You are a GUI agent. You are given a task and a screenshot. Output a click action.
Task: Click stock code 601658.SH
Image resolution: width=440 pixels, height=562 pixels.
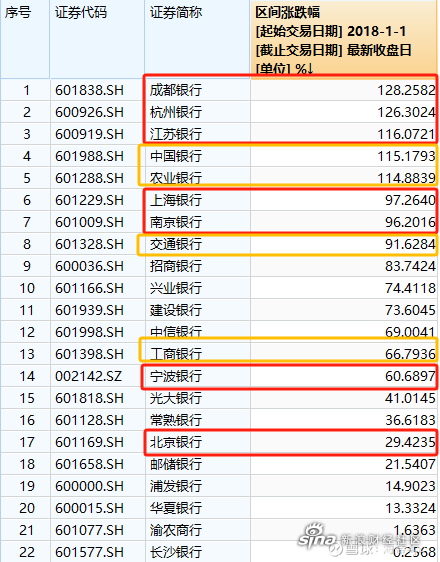click(x=90, y=464)
